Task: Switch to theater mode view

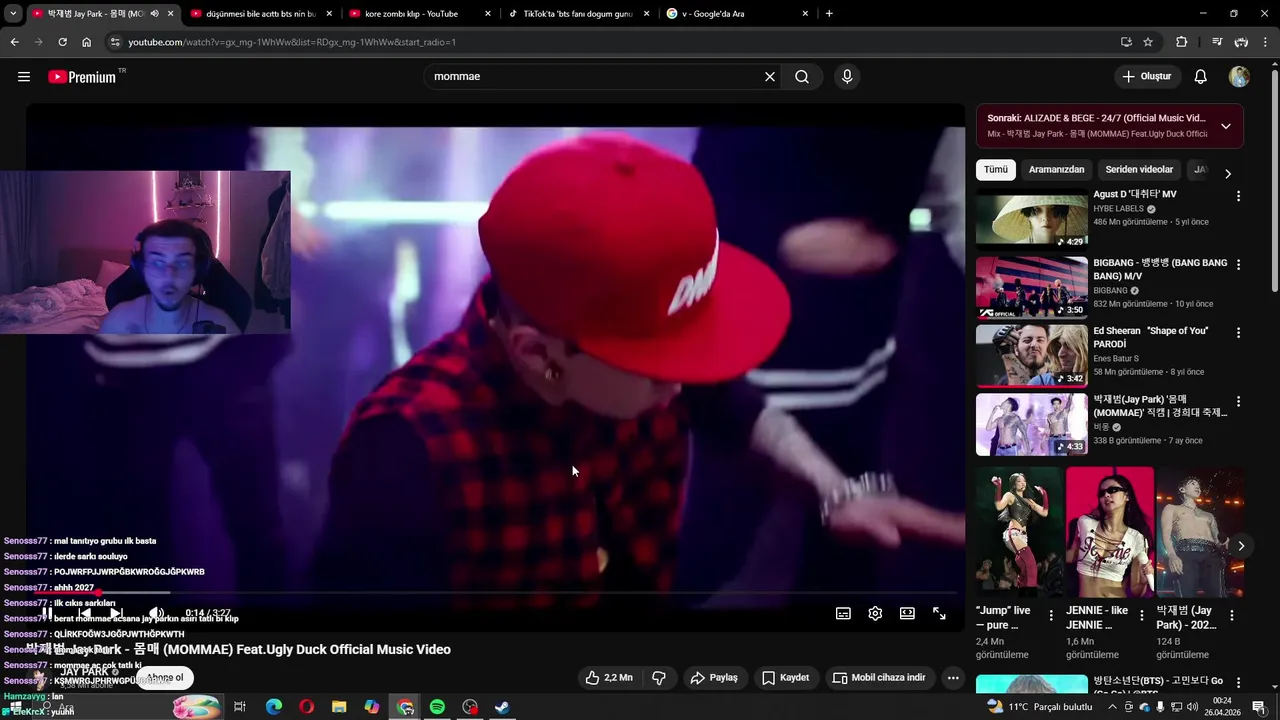Action: 907,614
